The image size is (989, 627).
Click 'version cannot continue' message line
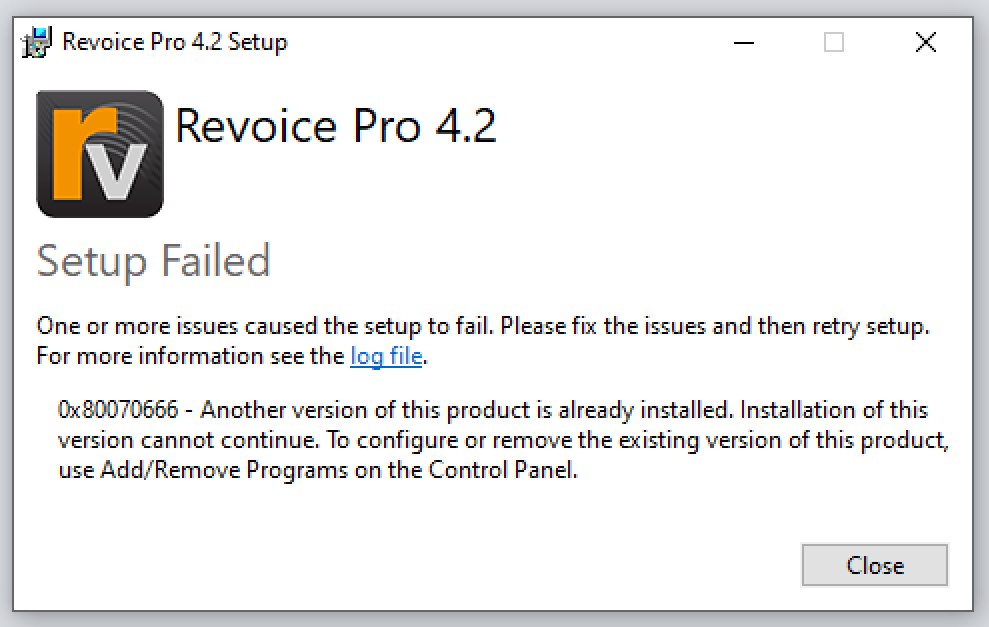pyautogui.click(x=189, y=440)
